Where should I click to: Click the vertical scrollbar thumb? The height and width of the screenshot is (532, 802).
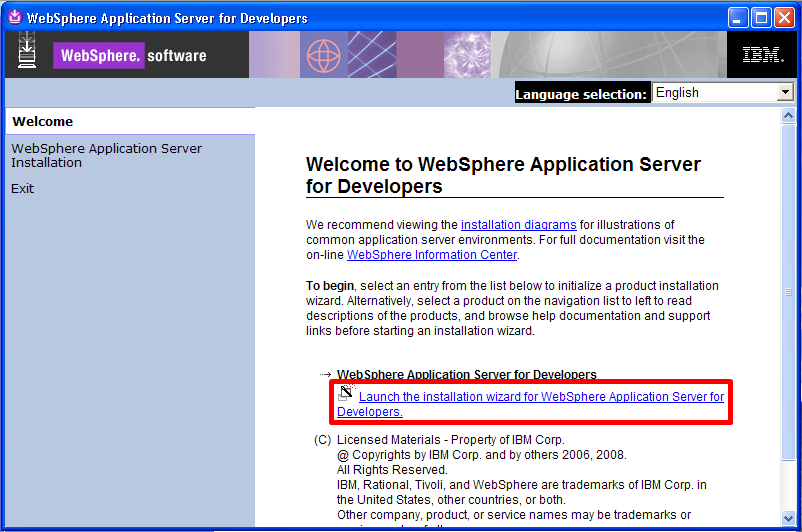(x=788, y=292)
